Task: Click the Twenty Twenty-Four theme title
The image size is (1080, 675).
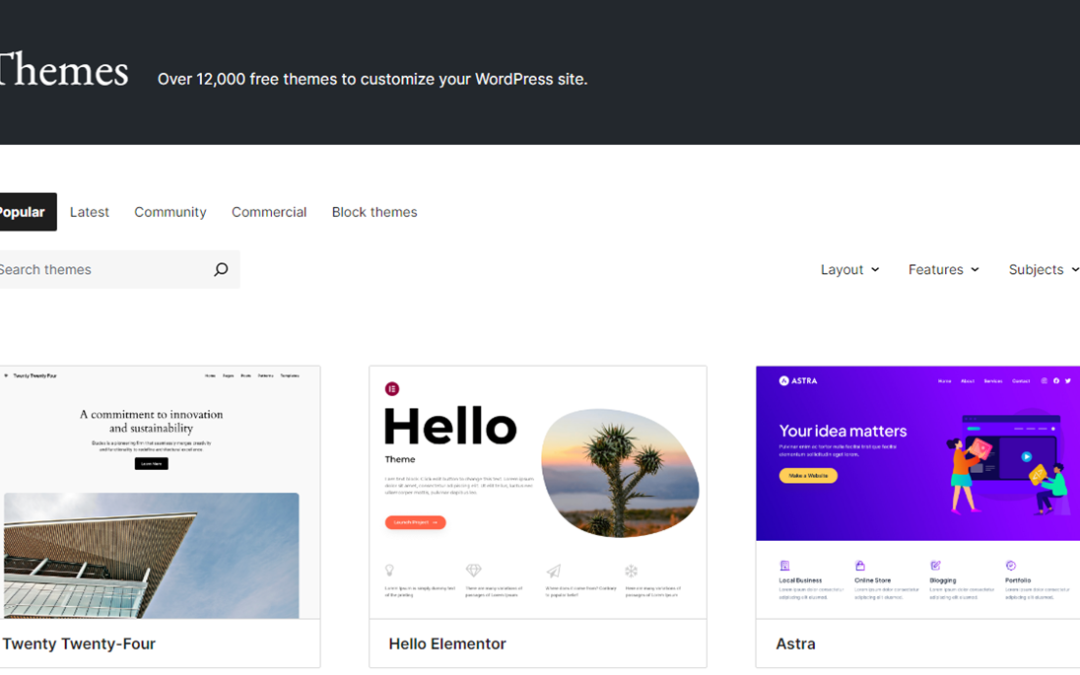Action: [79, 644]
